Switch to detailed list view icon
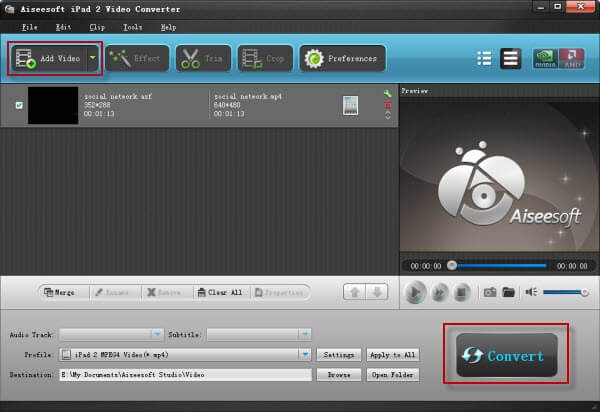 pos(484,59)
